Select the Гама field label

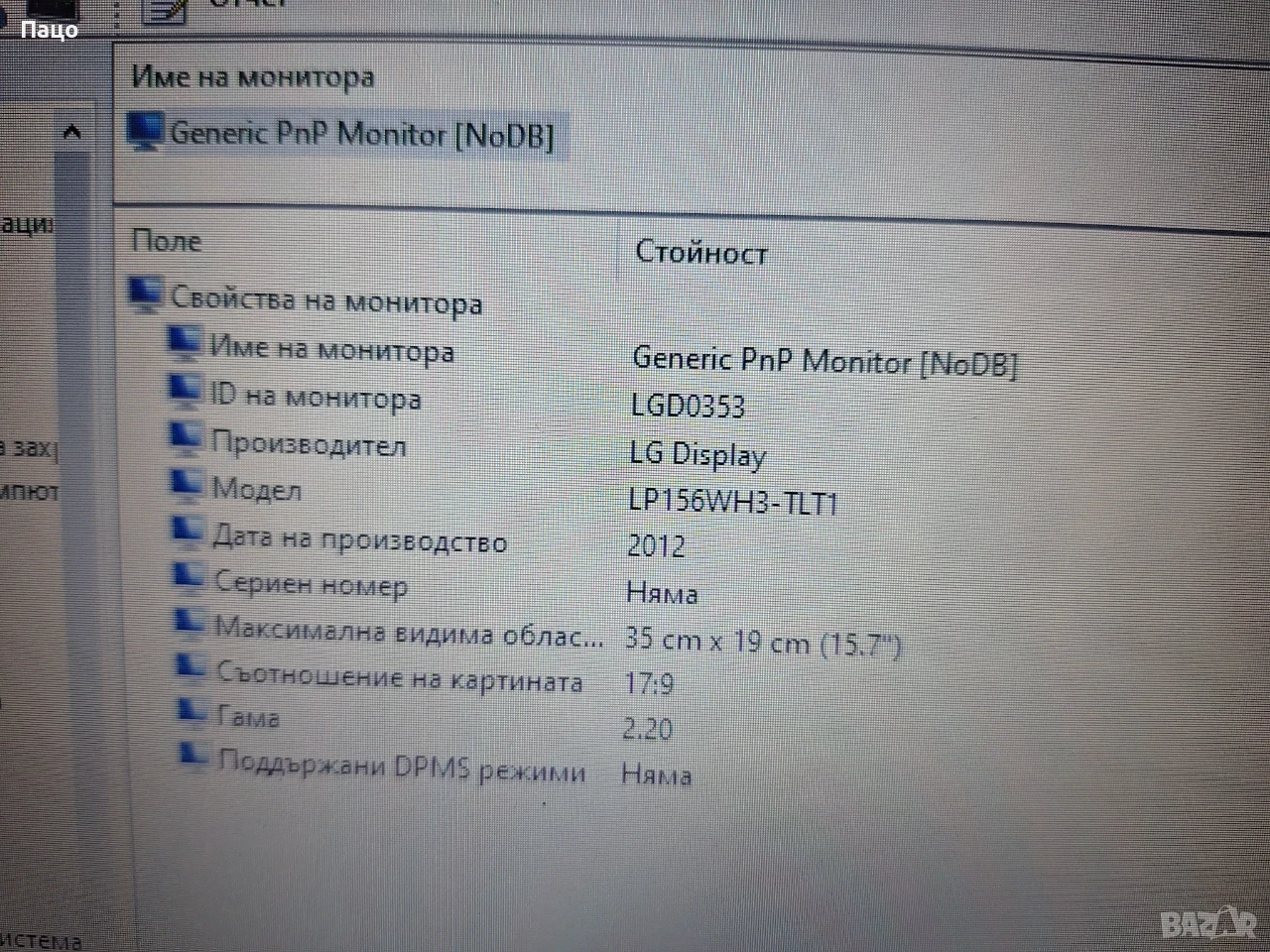click(248, 716)
